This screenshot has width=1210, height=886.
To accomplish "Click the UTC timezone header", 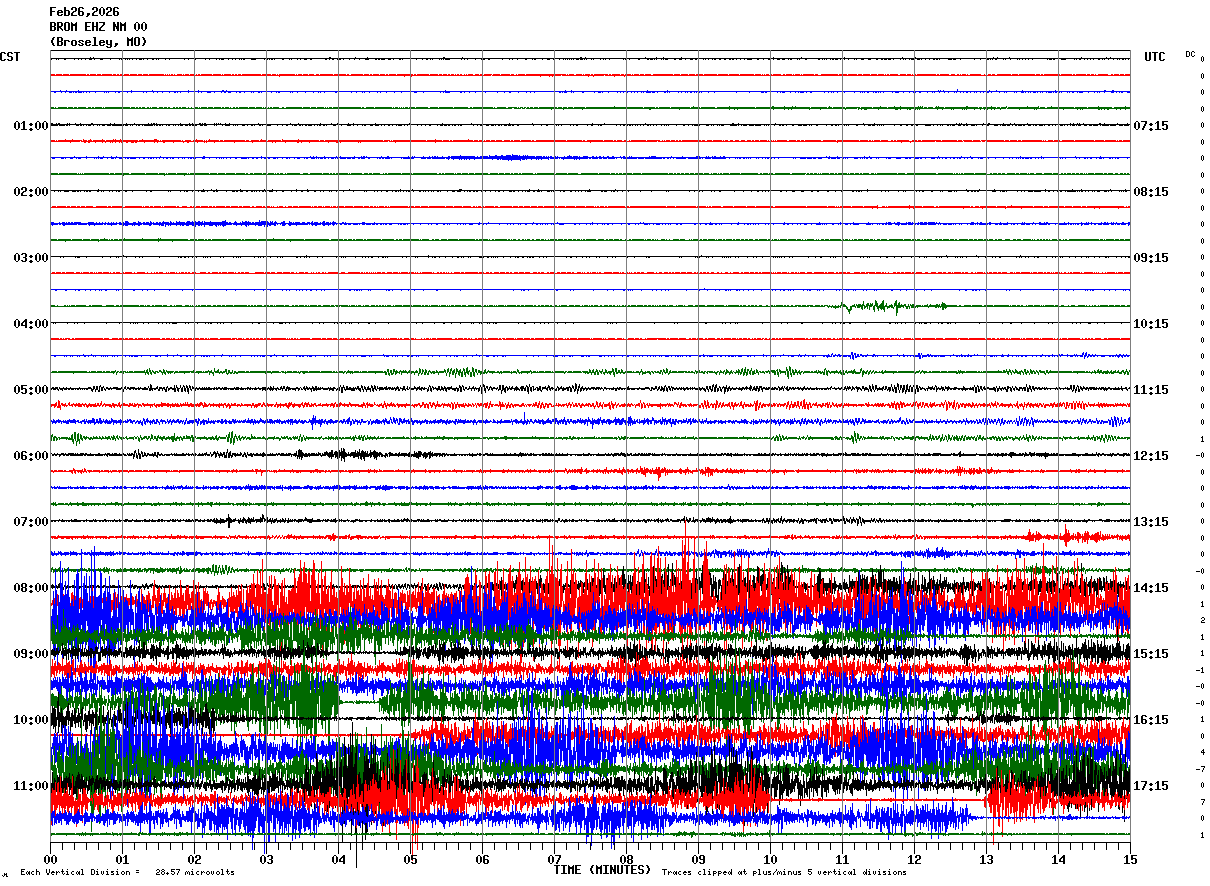I will coord(1155,57).
